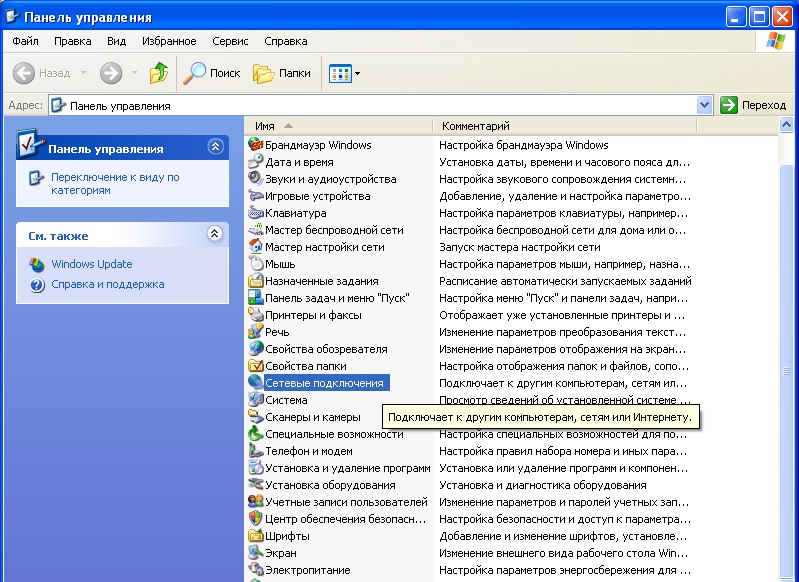
Task: Select the Игровые устройства gamepad icon
Action: coord(255,196)
